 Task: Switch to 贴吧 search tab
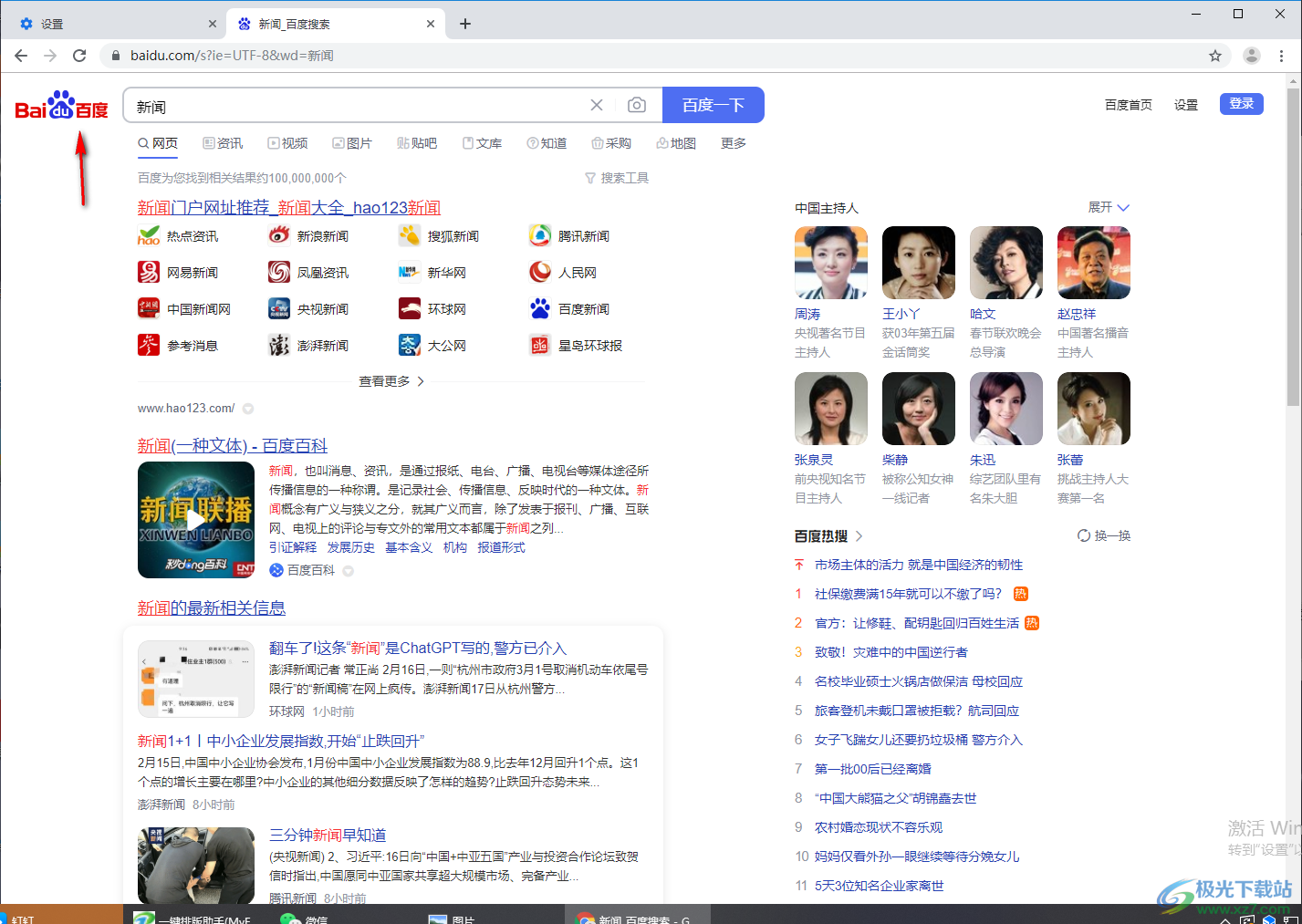(x=417, y=143)
